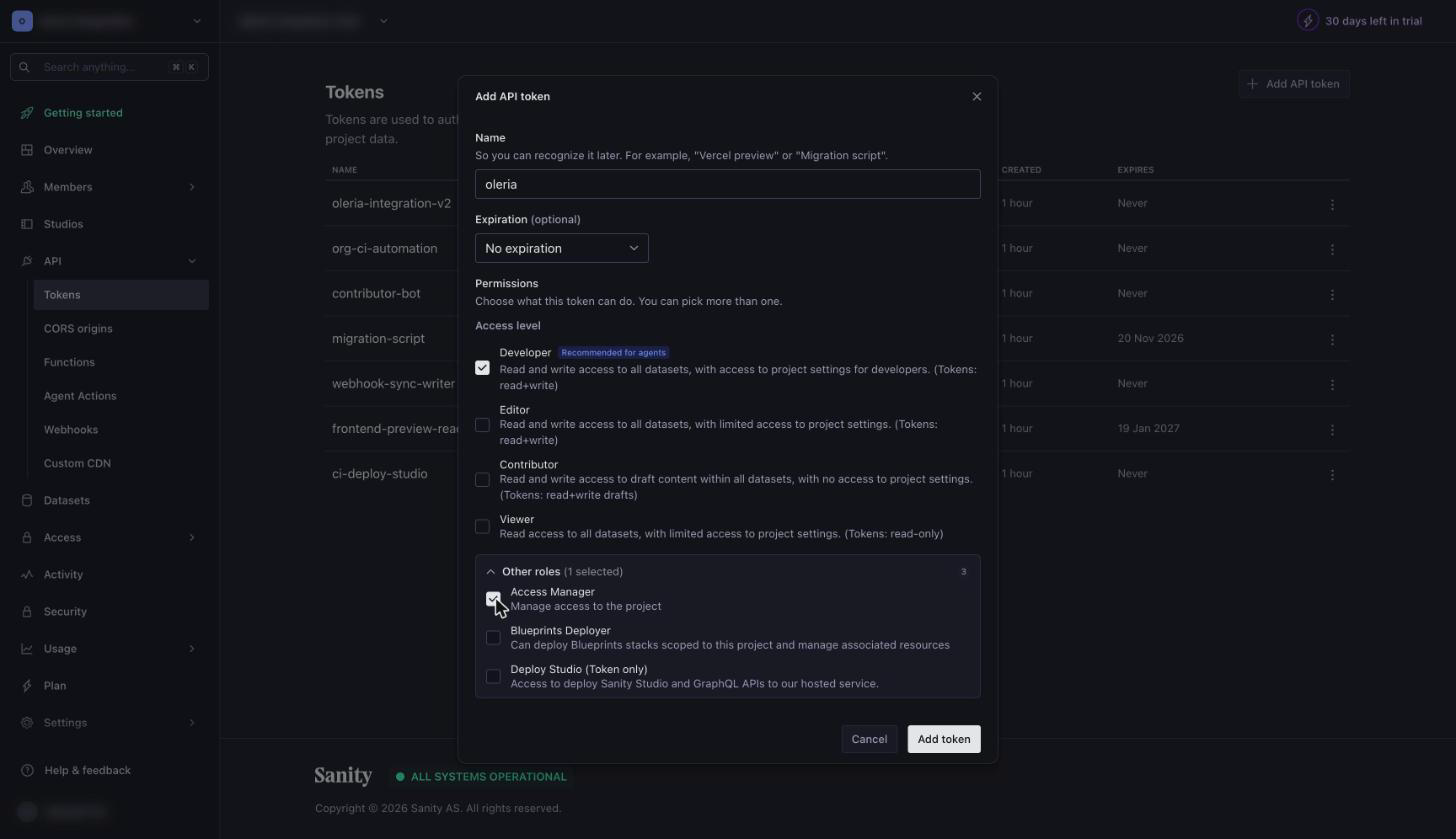Check the Editor access level checkbox
1456x839 pixels.
coord(482,425)
